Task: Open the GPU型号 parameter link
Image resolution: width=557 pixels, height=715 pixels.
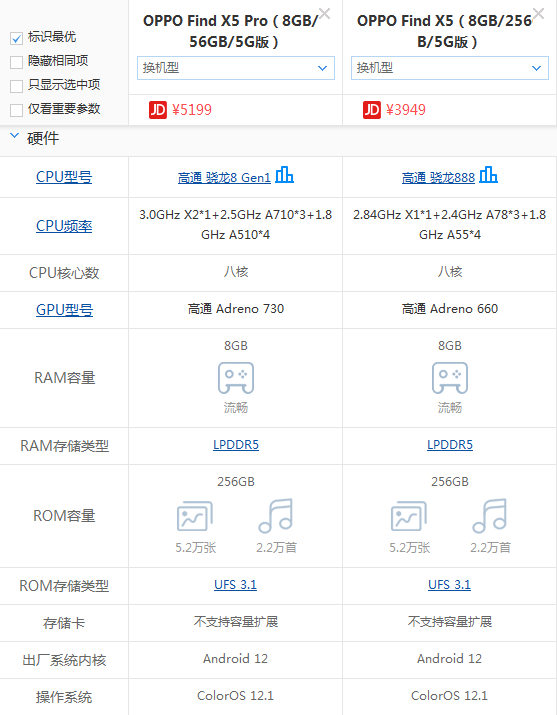Action: point(64,310)
